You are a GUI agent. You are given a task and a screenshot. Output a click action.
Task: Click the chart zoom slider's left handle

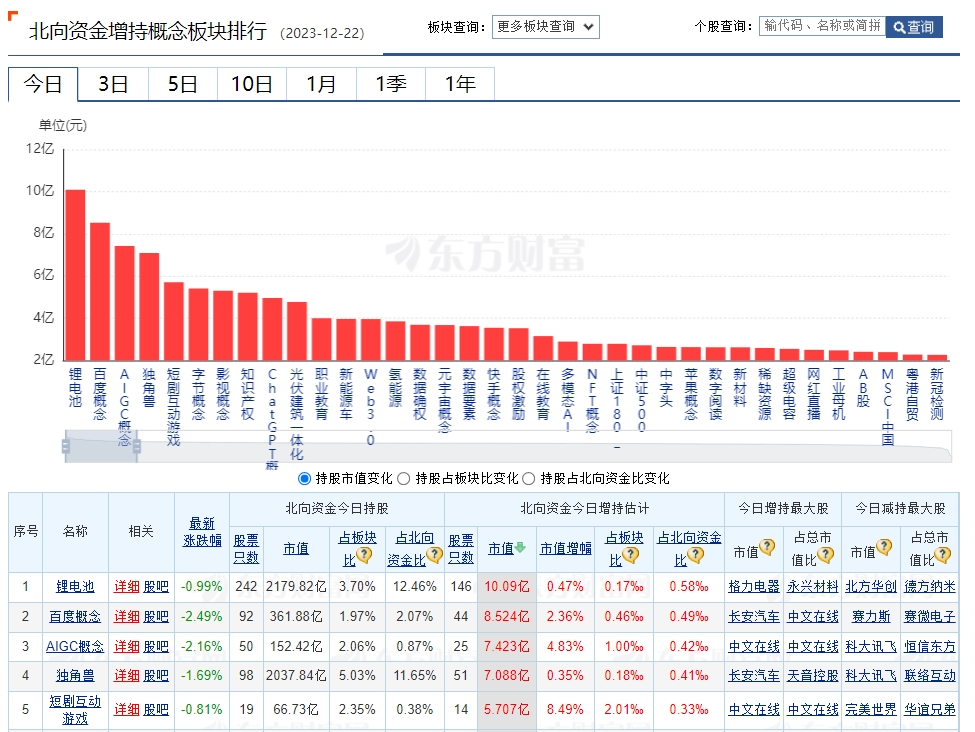[66, 447]
